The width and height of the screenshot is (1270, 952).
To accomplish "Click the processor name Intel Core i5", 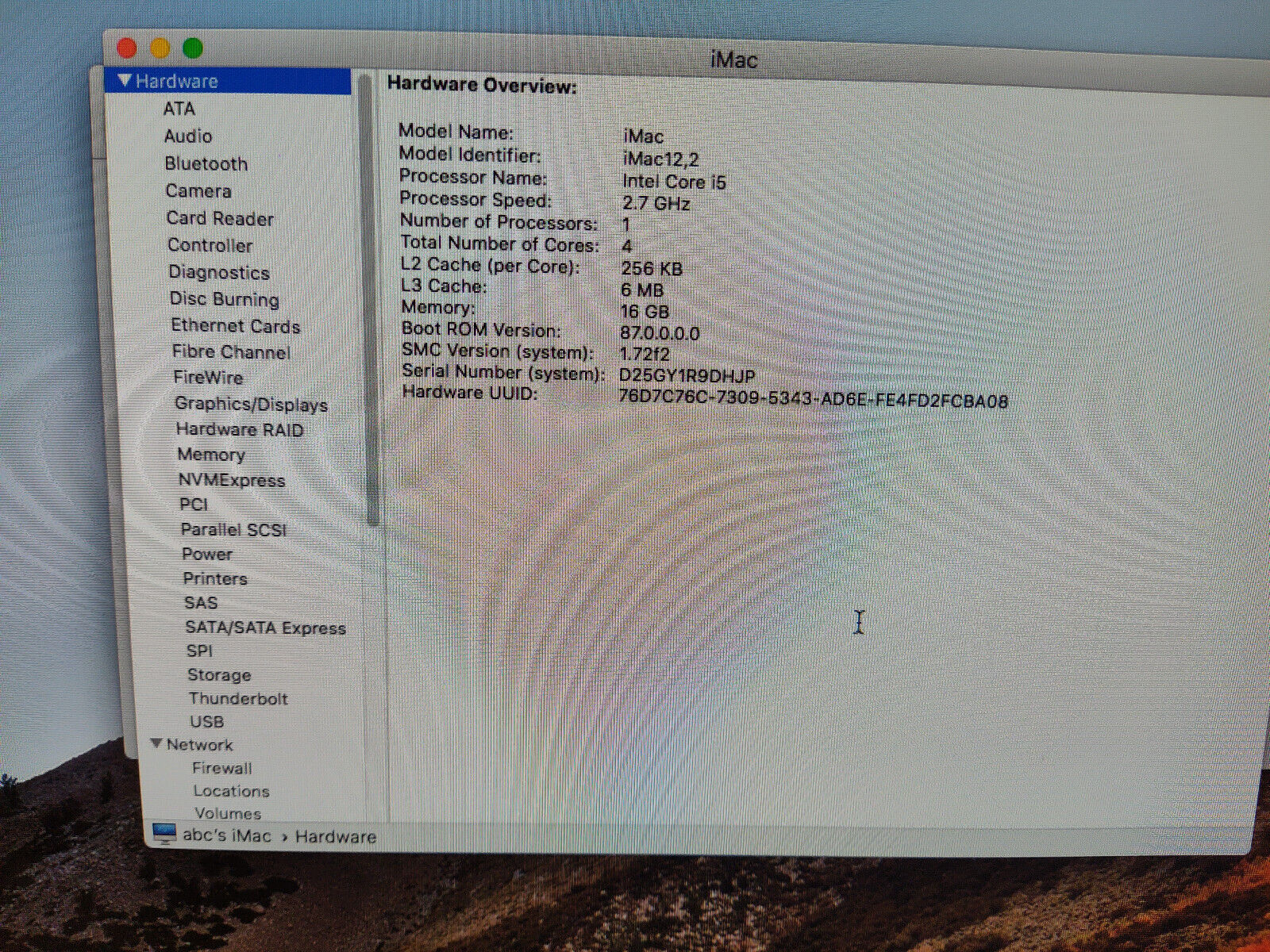I will 674,182.
